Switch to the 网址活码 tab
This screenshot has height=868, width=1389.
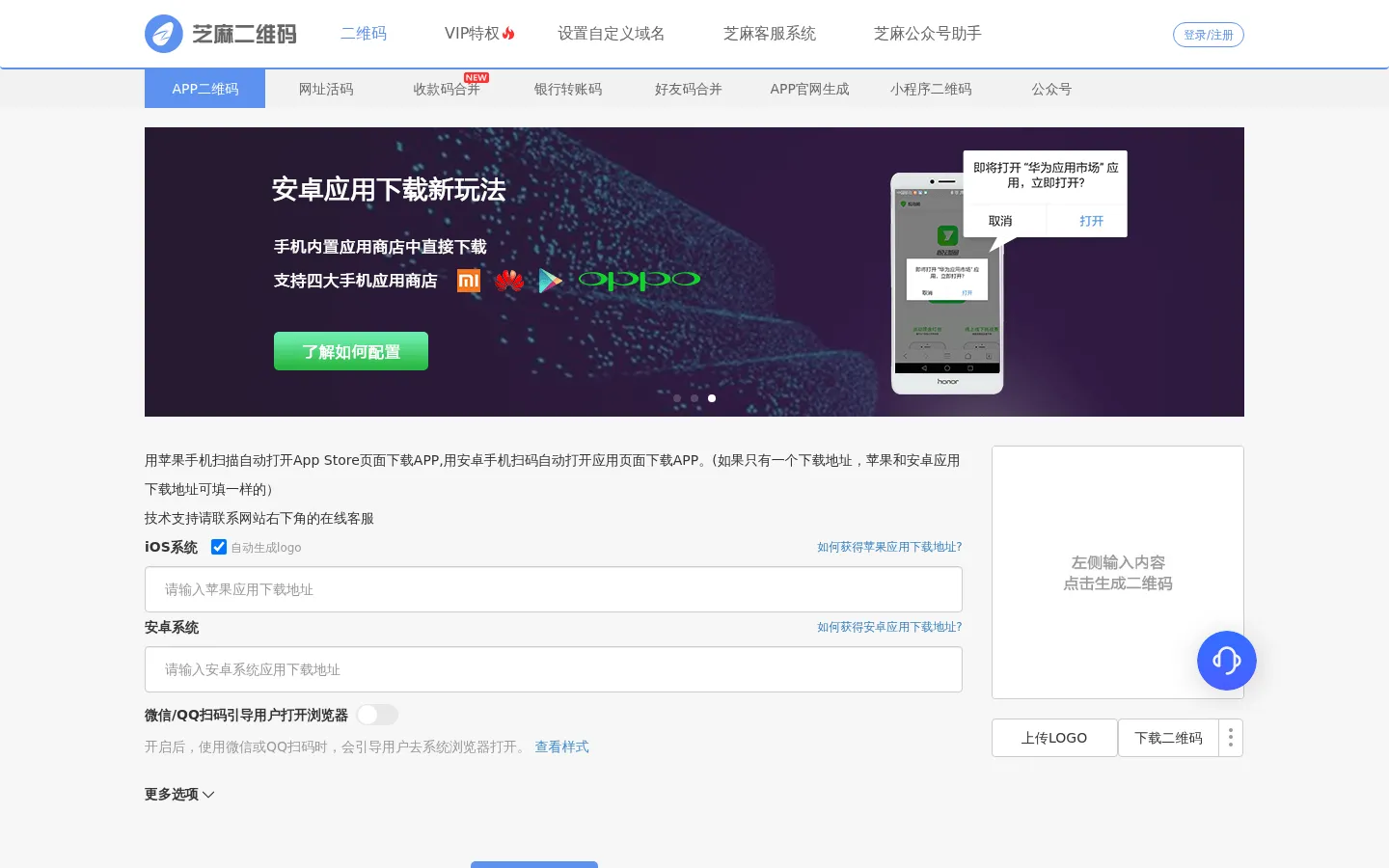326,89
